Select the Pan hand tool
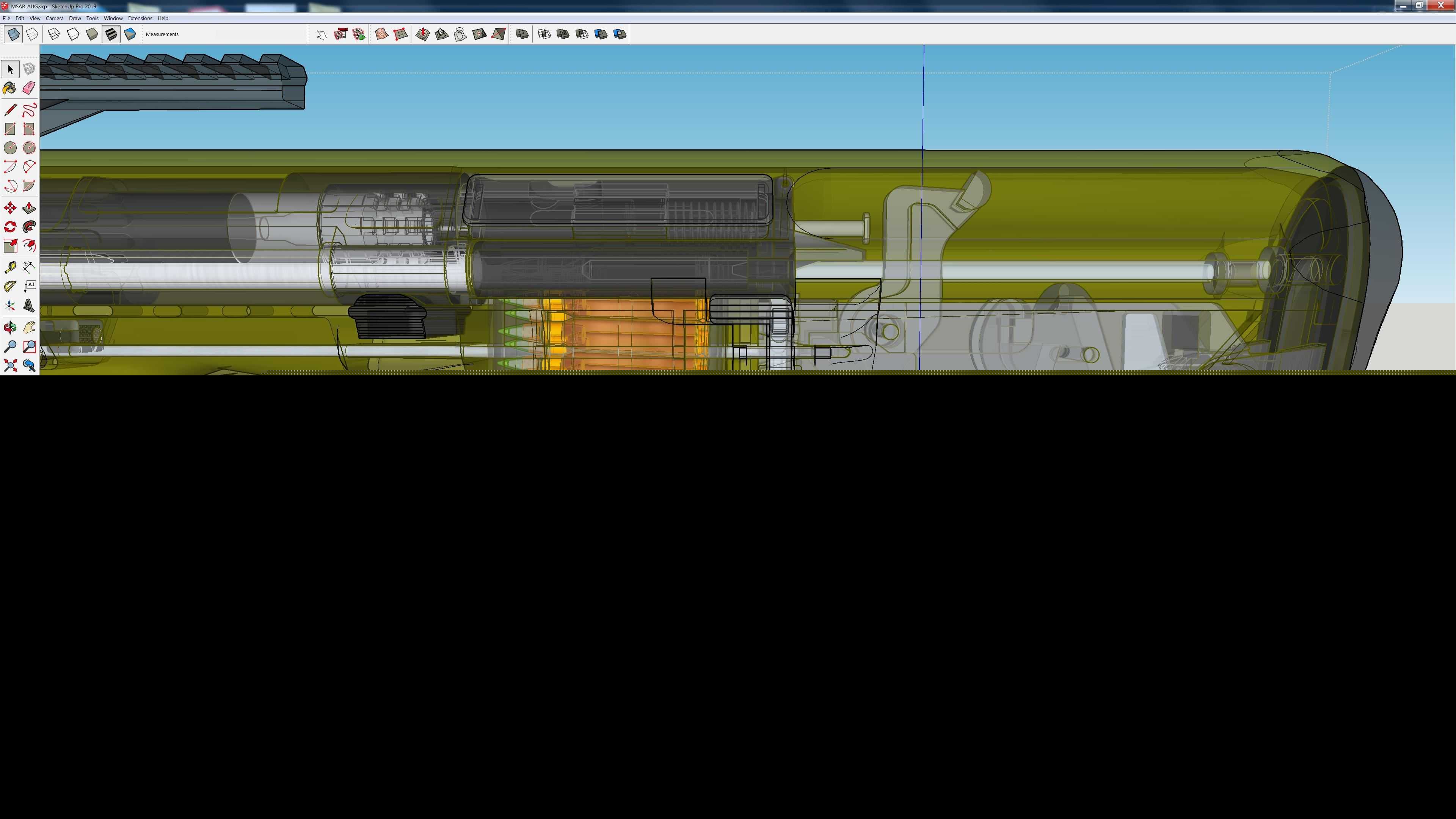The height and width of the screenshot is (819, 1456). [30, 327]
